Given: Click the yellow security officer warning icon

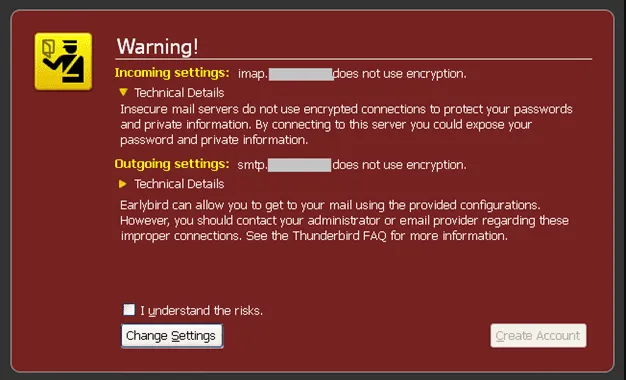Looking at the screenshot, I should [x=63, y=61].
